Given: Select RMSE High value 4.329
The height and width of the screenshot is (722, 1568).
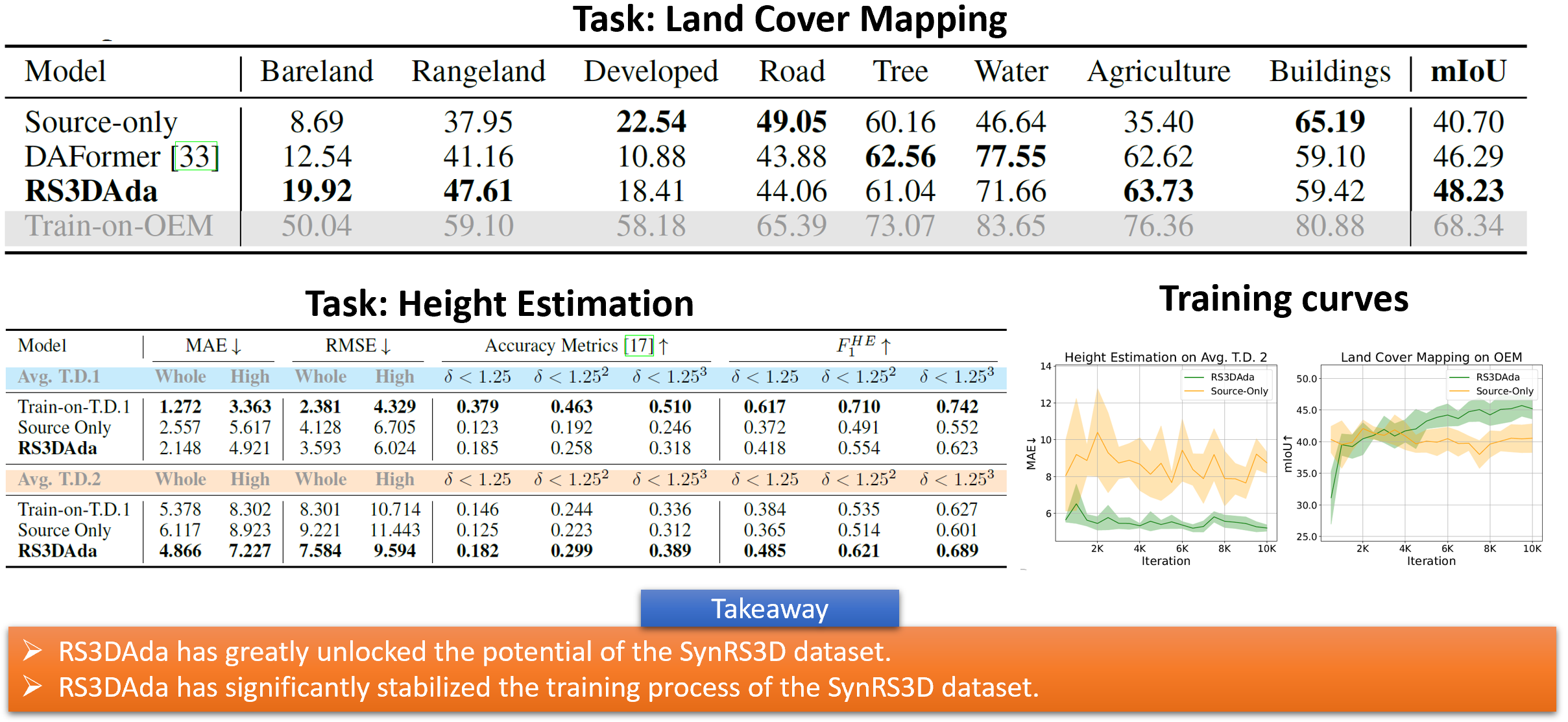Looking at the screenshot, I should (x=394, y=407).
